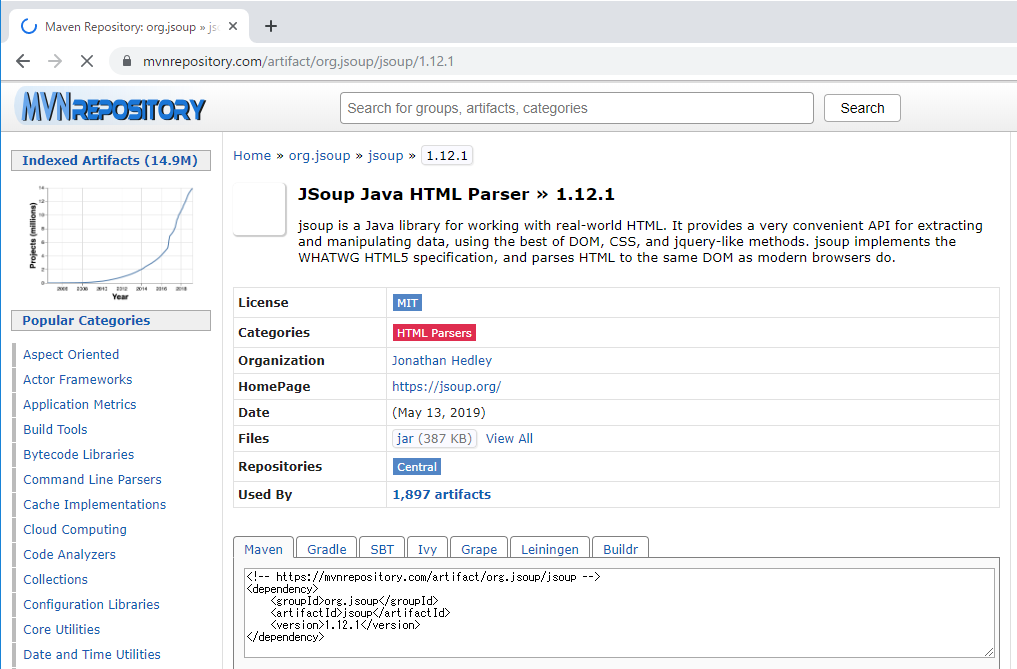Open the jsoup breadcrumb link
Screen dimensions: 1017x669
(385, 156)
